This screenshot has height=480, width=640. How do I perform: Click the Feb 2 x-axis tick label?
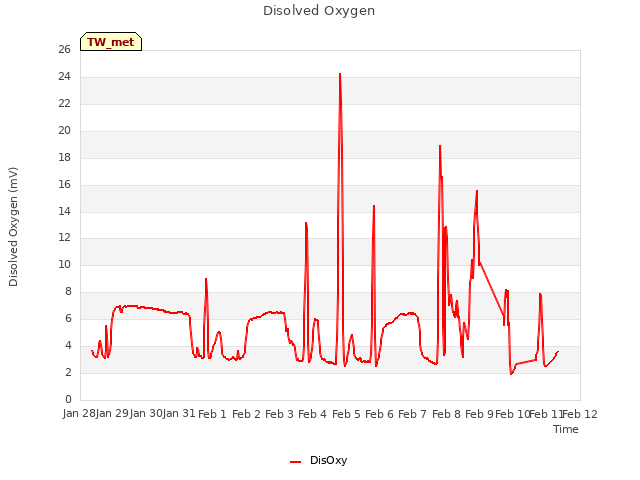246,414
